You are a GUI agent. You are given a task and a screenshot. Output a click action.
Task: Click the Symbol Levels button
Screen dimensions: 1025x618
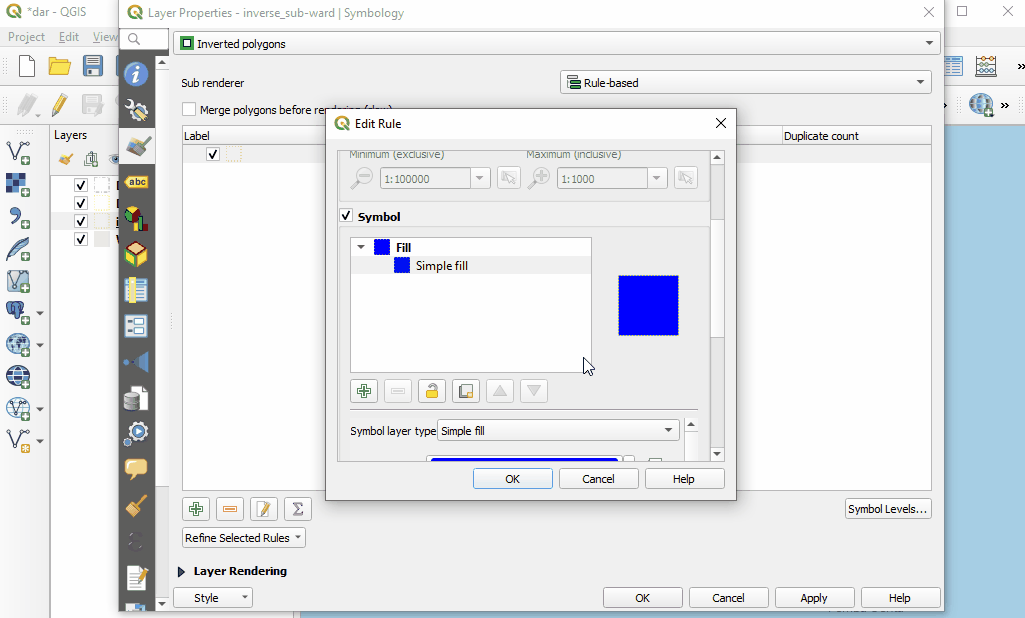click(887, 509)
